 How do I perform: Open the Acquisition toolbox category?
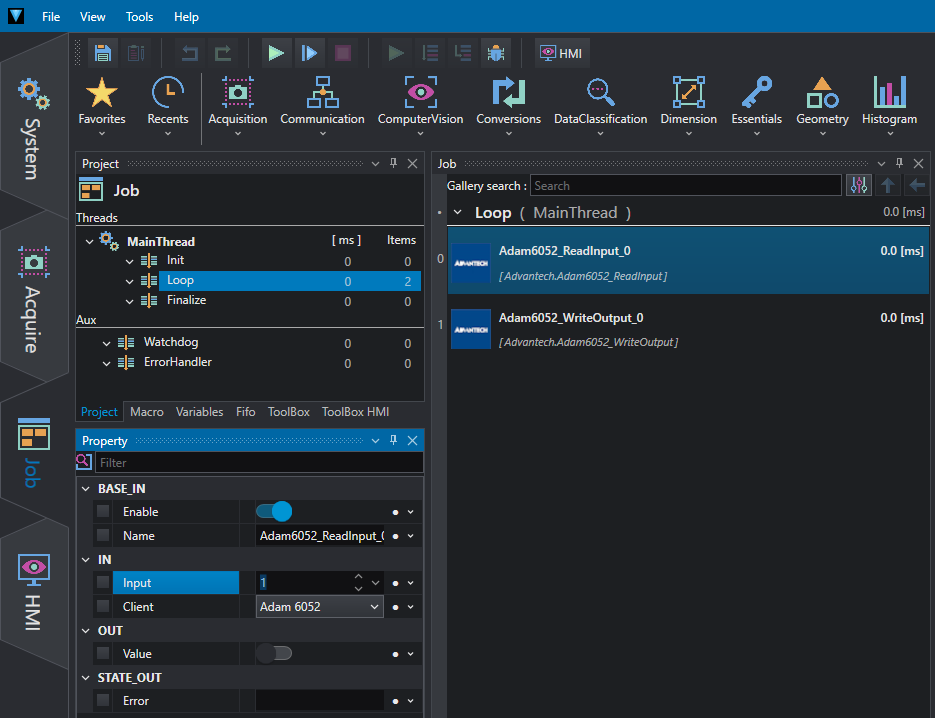tap(237, 102)
